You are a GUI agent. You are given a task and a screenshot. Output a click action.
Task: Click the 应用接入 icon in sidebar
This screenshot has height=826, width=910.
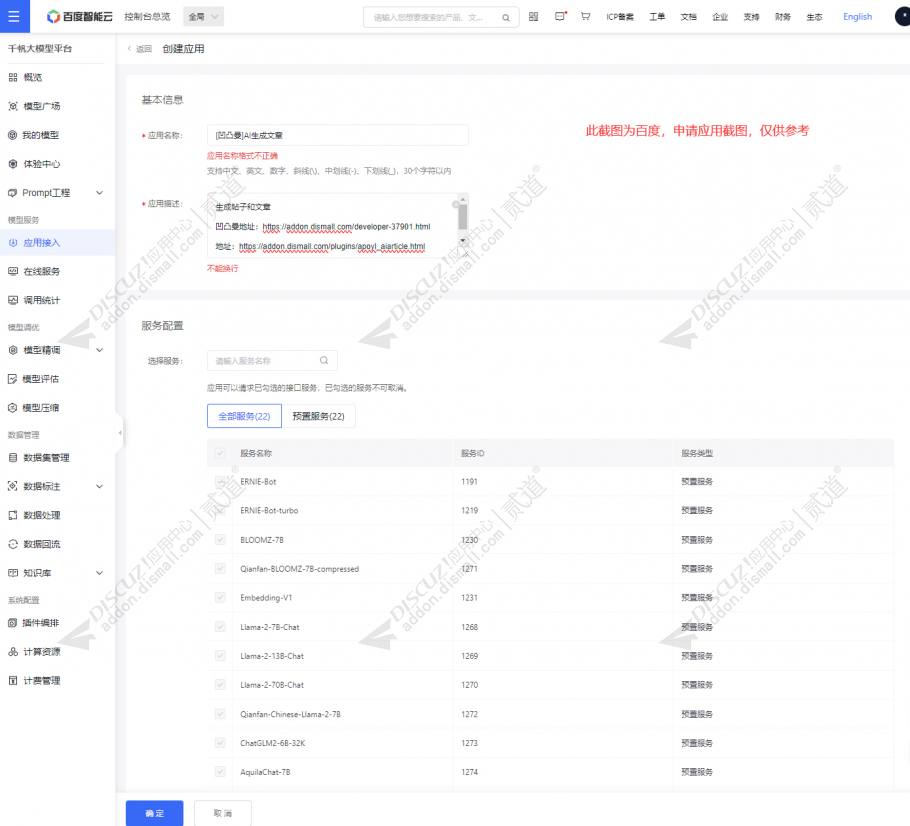pos(13,243)
